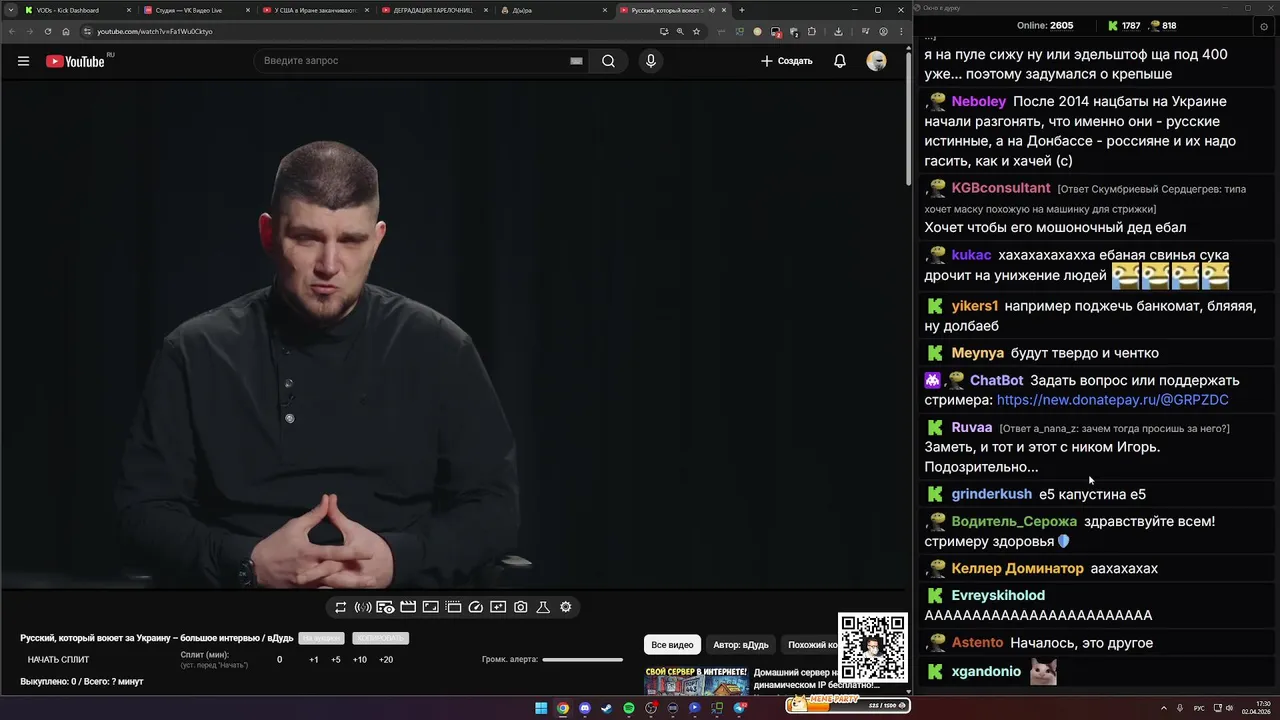Open Spotify from the taskbar

629,708
